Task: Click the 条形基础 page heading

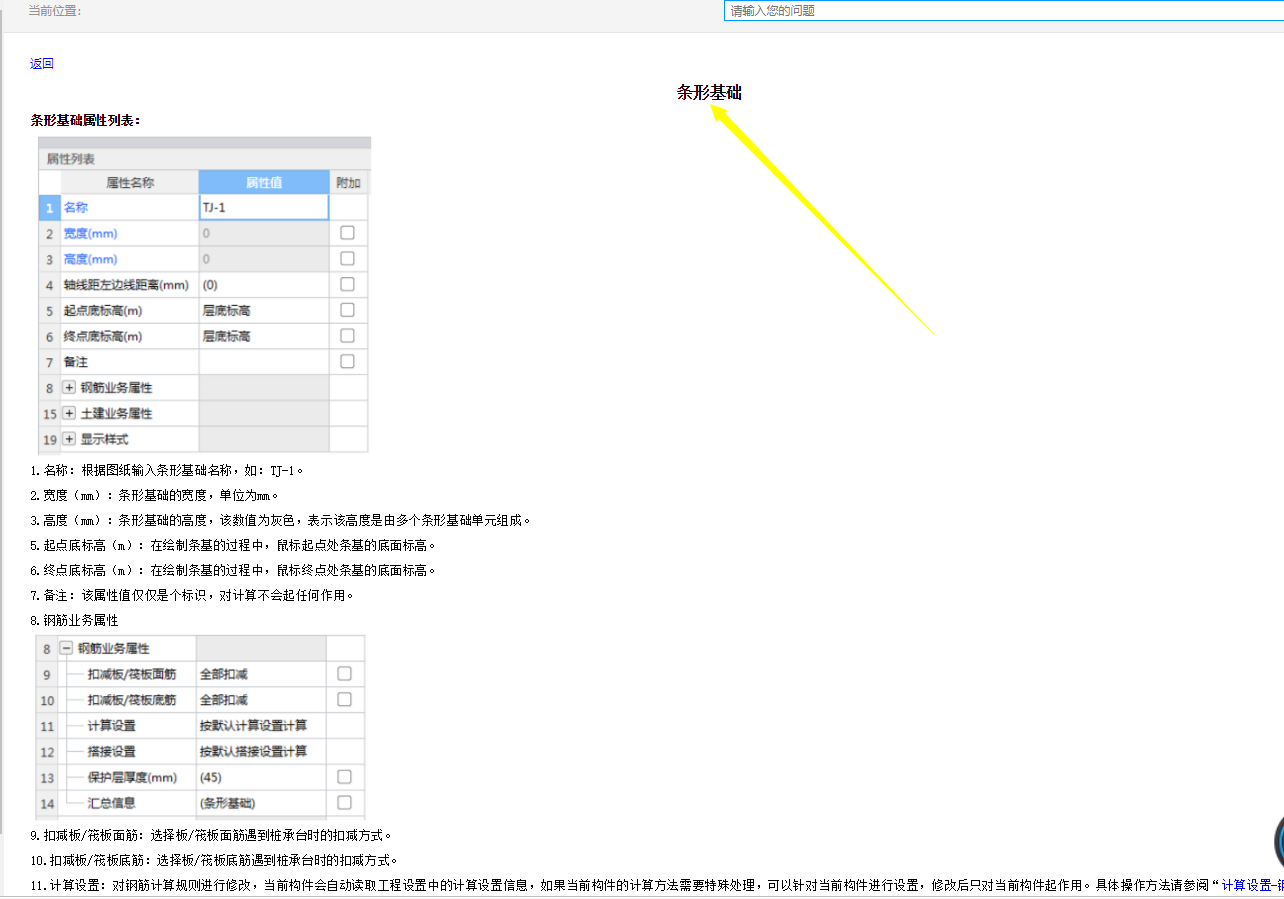Action: point(709,92)
